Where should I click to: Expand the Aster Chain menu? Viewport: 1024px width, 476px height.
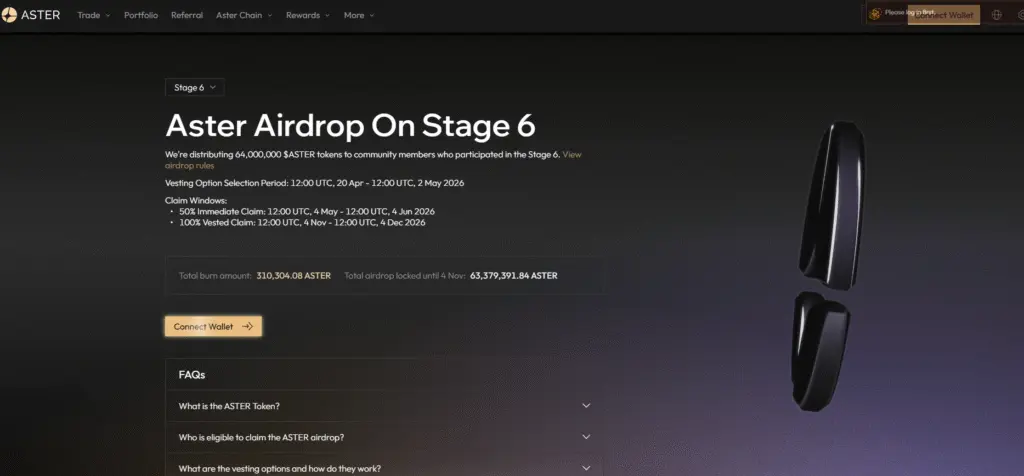[x=244, y=15]
